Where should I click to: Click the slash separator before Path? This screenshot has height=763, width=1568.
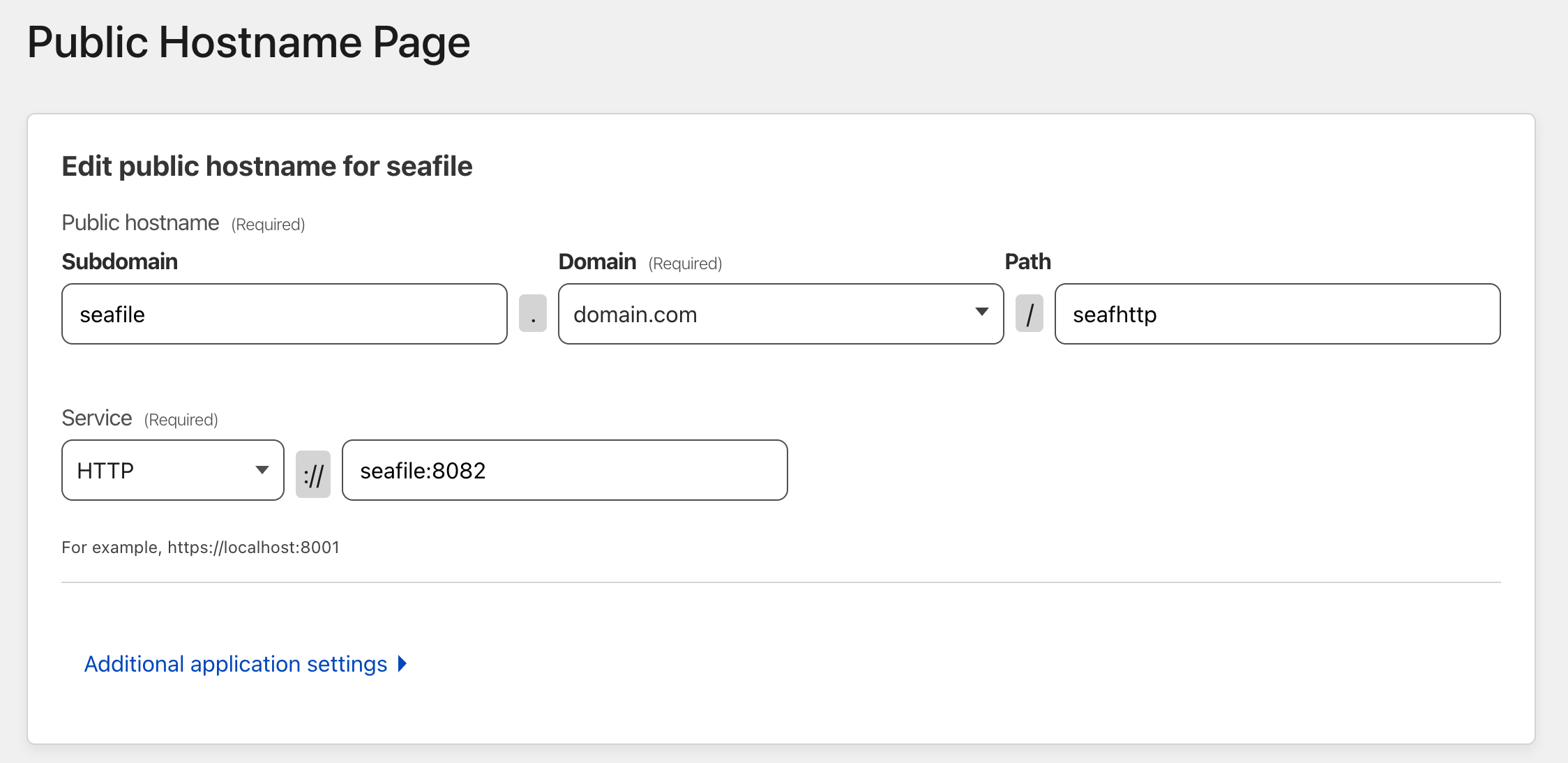[x=1030, y=314]
